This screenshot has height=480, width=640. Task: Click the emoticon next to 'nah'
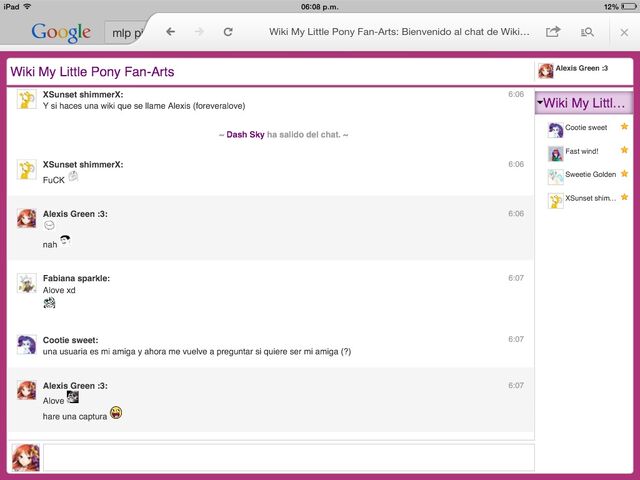tap(65, 240)
